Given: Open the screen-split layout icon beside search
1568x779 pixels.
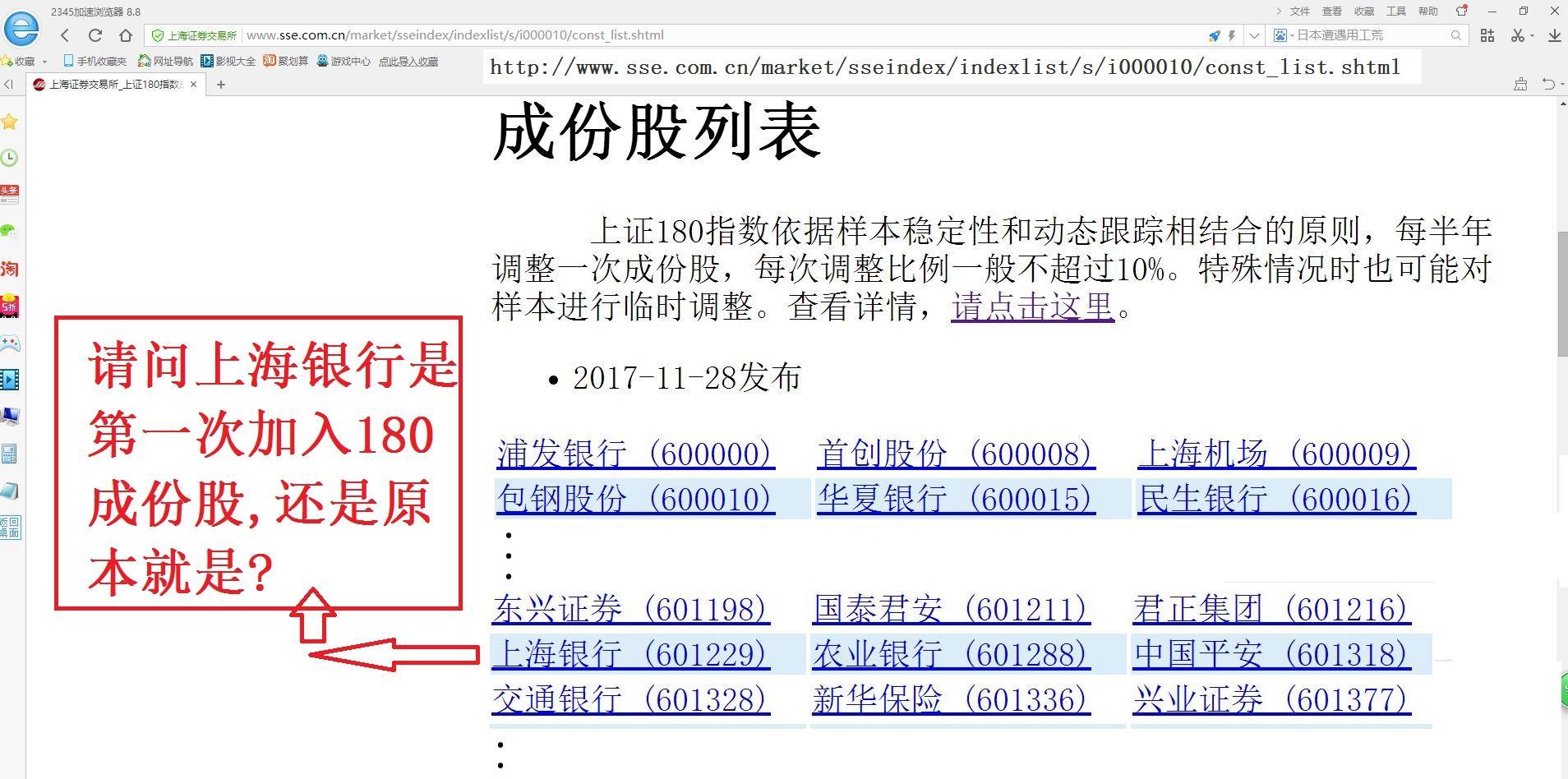Looking at the screenshot, I should [1486, 35].
